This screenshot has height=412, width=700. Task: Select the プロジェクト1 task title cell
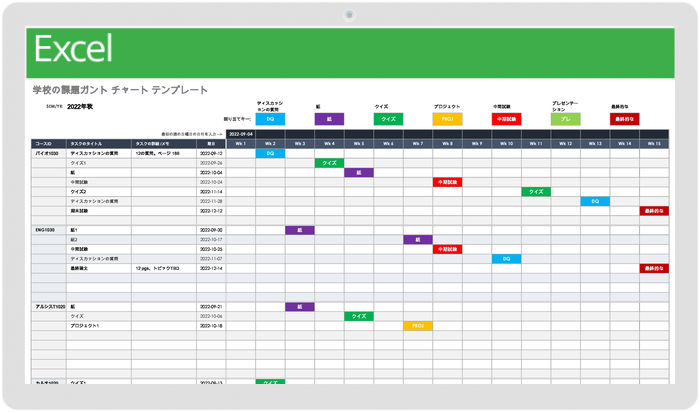pyautogui.click(x=99, y=326)
